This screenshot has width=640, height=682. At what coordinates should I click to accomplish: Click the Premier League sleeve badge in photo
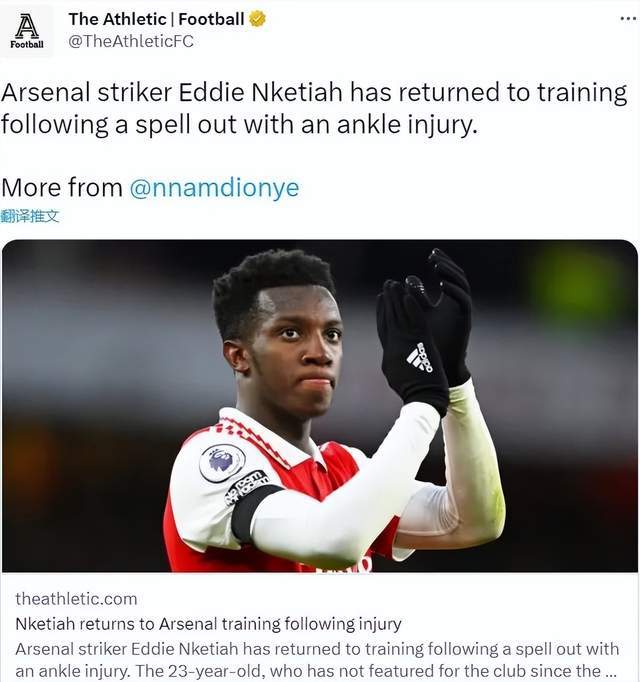pyautogui.click(x=222, y=462)
